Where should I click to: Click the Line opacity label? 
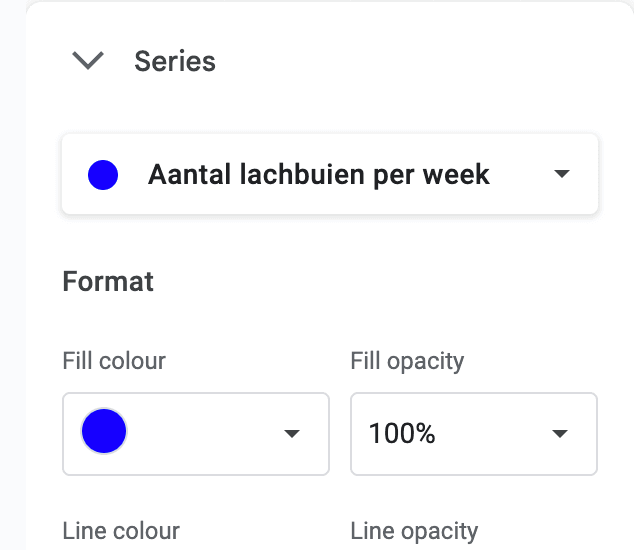click(x=414, y=531)
